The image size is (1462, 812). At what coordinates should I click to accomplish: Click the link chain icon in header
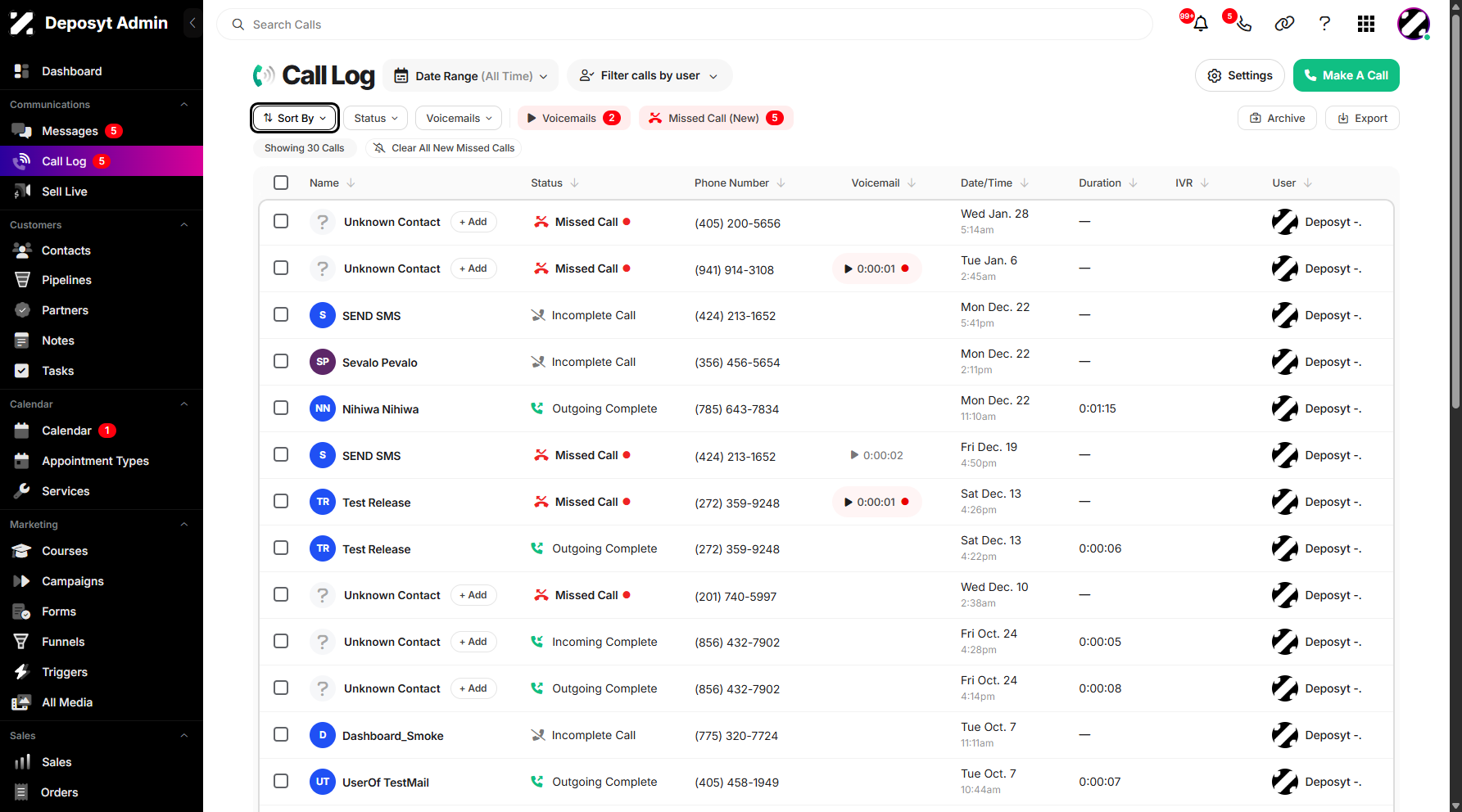[1284, 24]
